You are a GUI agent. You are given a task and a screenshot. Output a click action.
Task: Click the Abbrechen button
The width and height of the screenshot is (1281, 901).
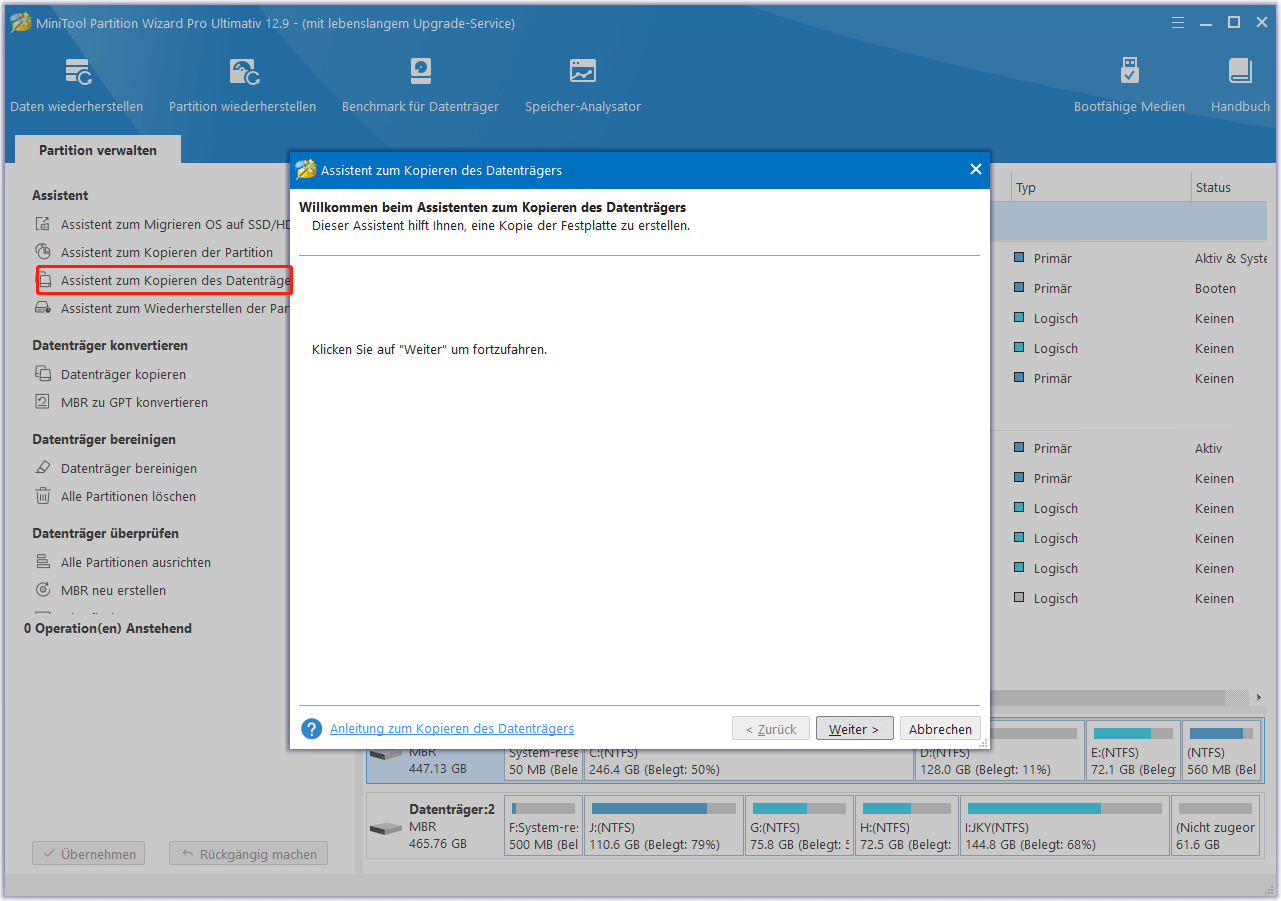pos(940,729)
